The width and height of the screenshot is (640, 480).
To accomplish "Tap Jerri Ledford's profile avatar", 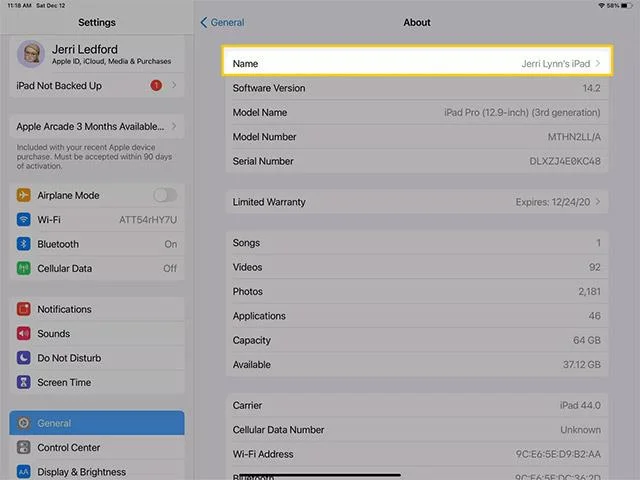I will (x=31, y=54).
